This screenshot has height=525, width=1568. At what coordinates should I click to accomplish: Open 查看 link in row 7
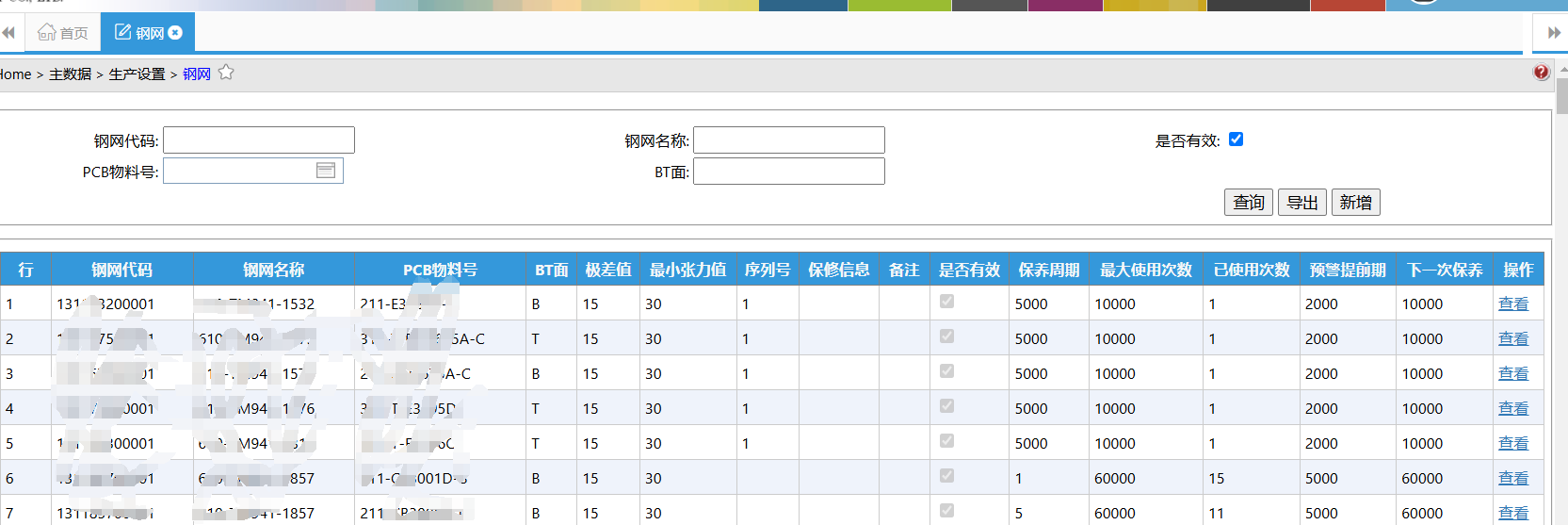(x=1513, y=513)
